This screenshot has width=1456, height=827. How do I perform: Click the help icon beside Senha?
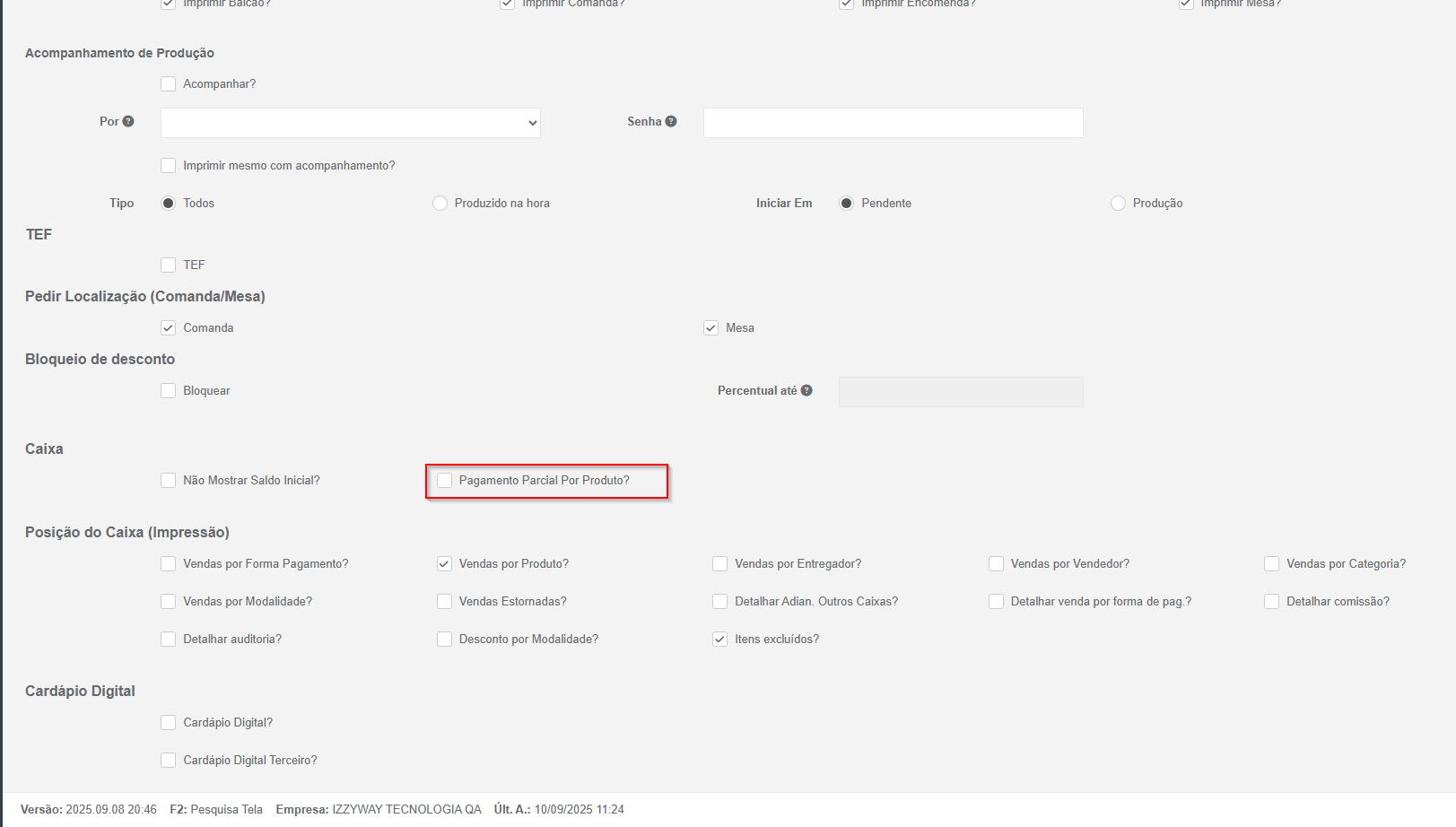671,121
